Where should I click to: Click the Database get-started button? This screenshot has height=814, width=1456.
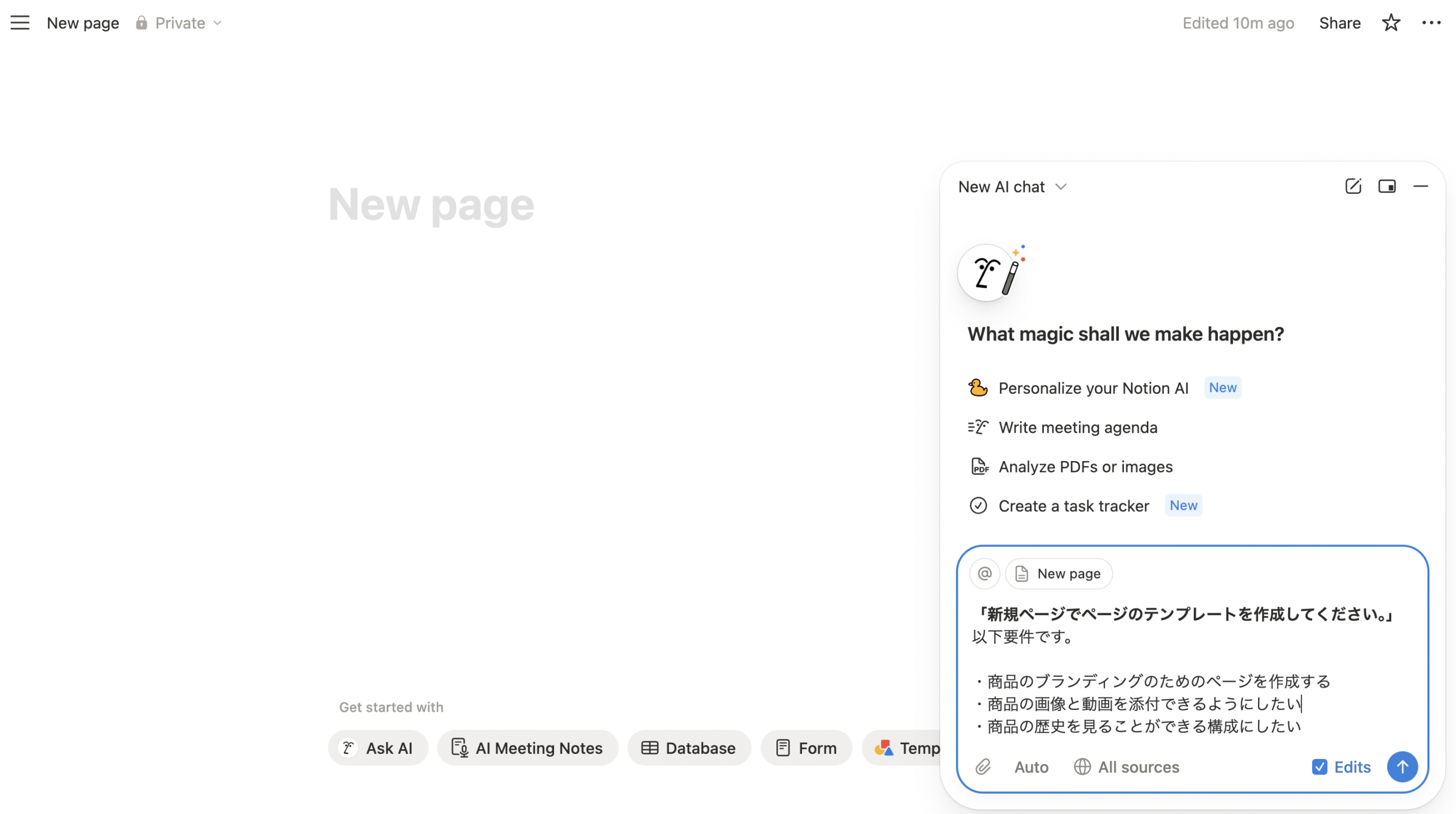(689, 748)
